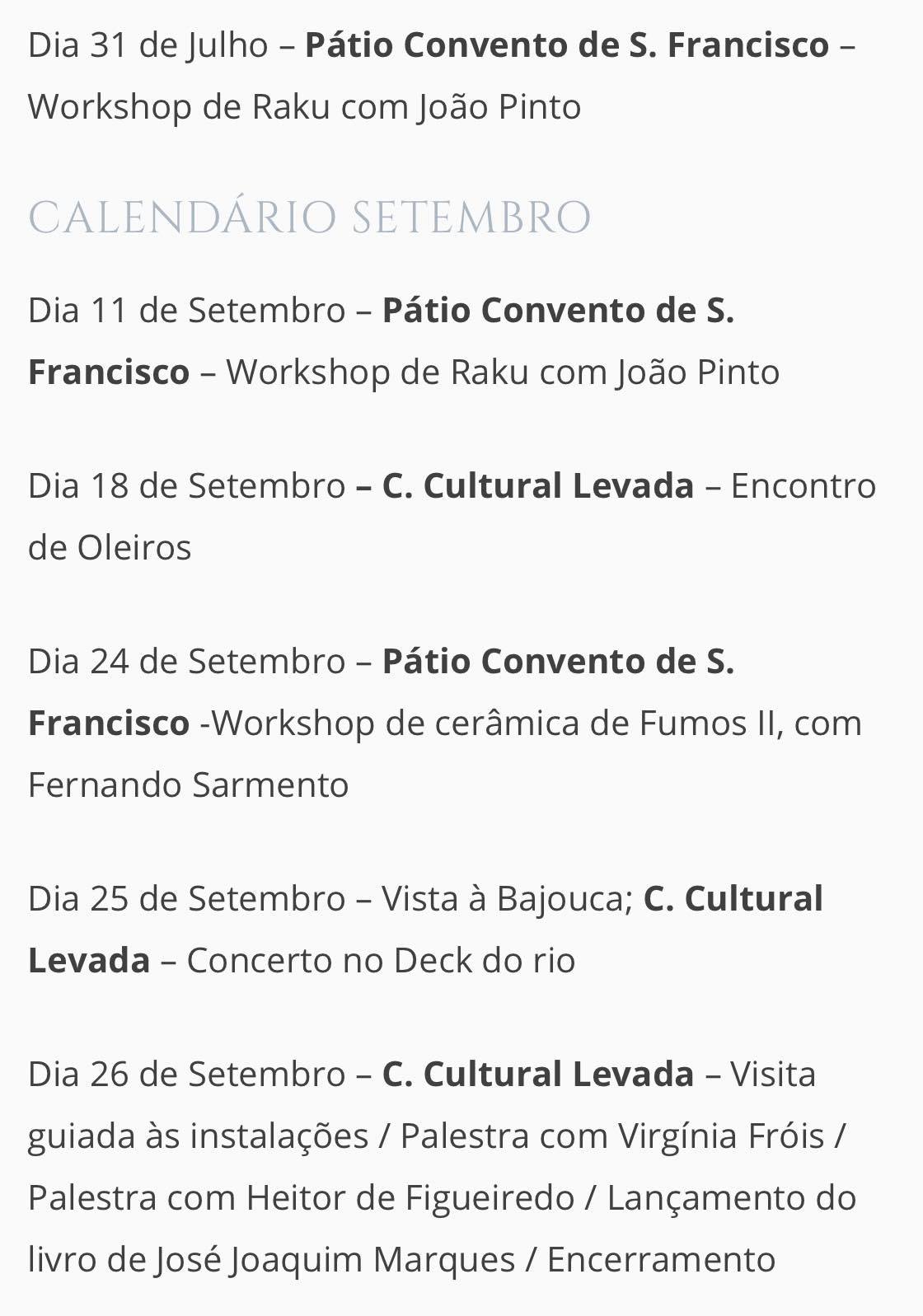923x1316 pixels.
Task: Click 'Palestra com Virgínia Fróis'
Action: tap(612, 1136)
